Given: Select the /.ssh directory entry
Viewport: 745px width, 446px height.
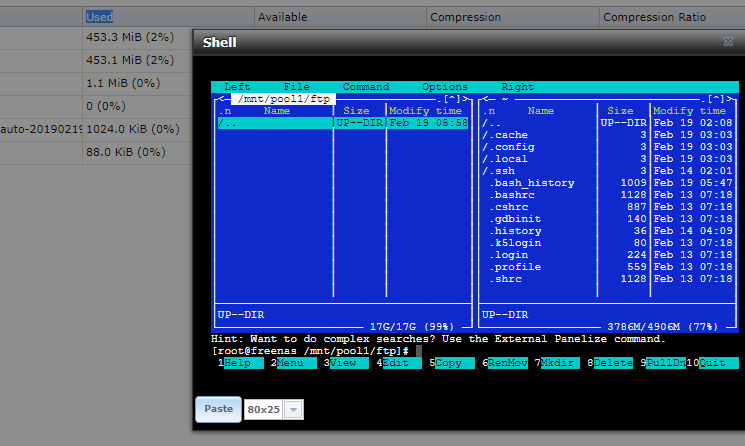Looking at the screenshot, I should (502, 171).
